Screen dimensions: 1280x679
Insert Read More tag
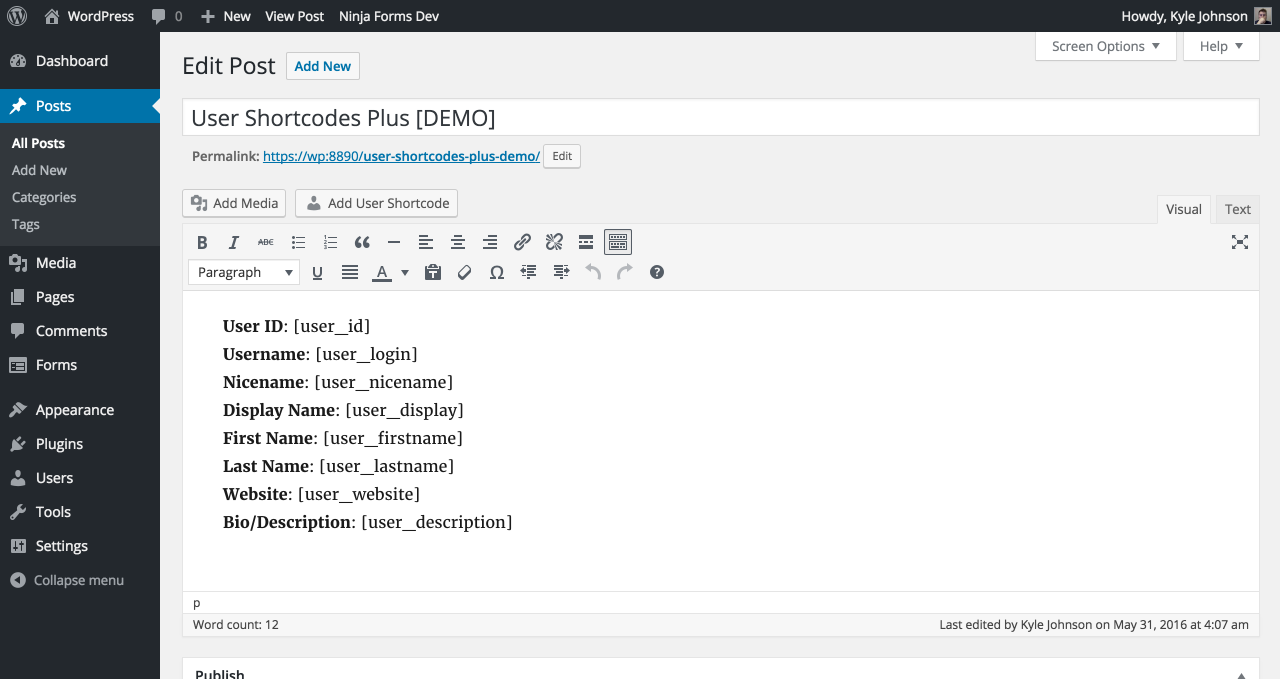pyautogui.click(x=586, y=242)
